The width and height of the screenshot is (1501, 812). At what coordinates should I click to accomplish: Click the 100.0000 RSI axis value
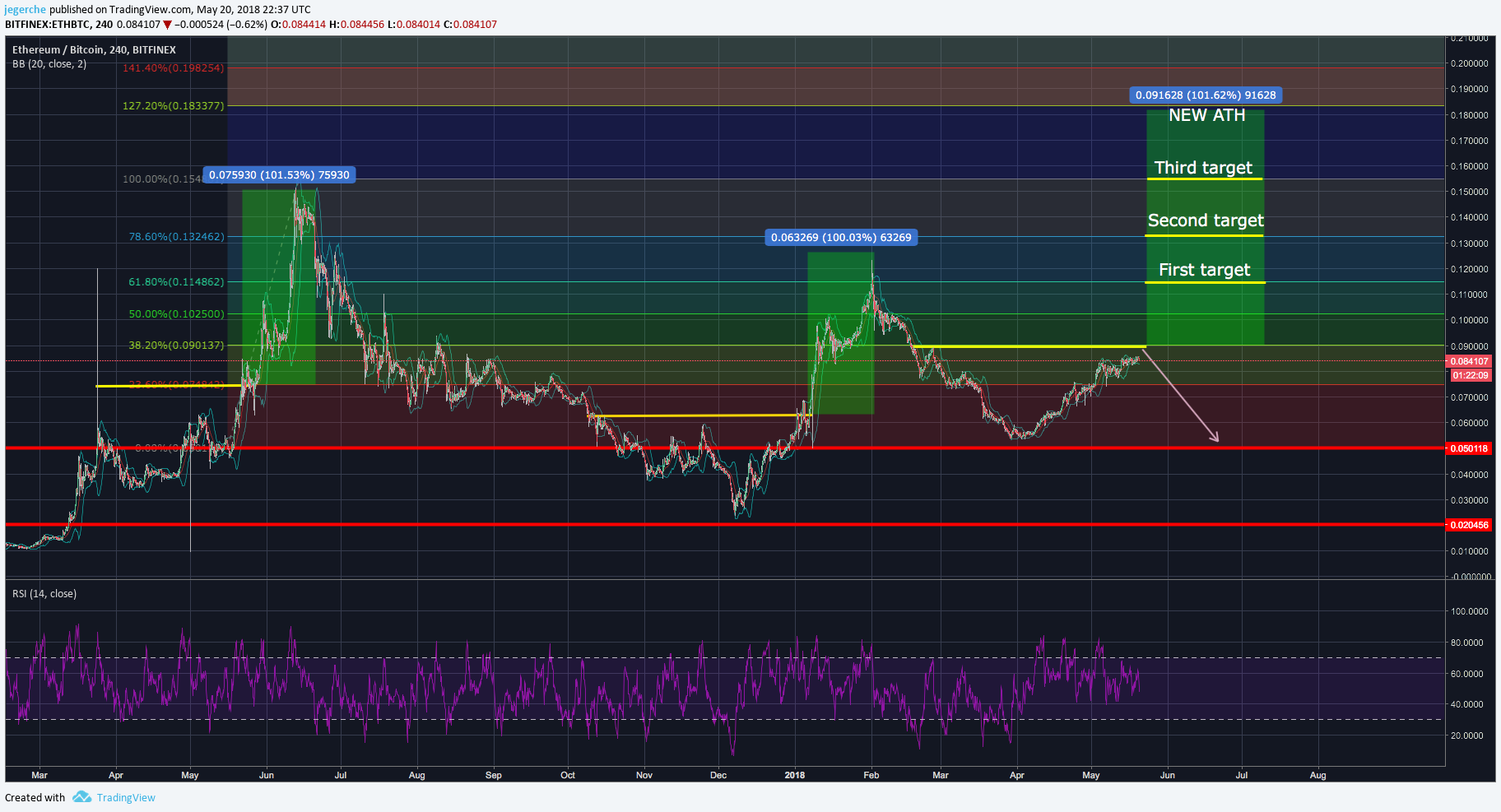click(1470, 611)
